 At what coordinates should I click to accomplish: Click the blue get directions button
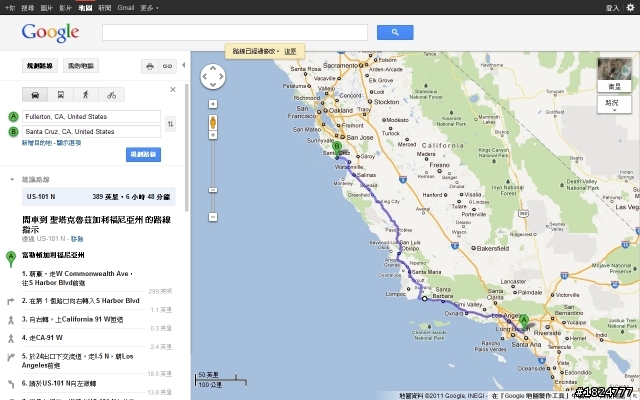(143, 154)
